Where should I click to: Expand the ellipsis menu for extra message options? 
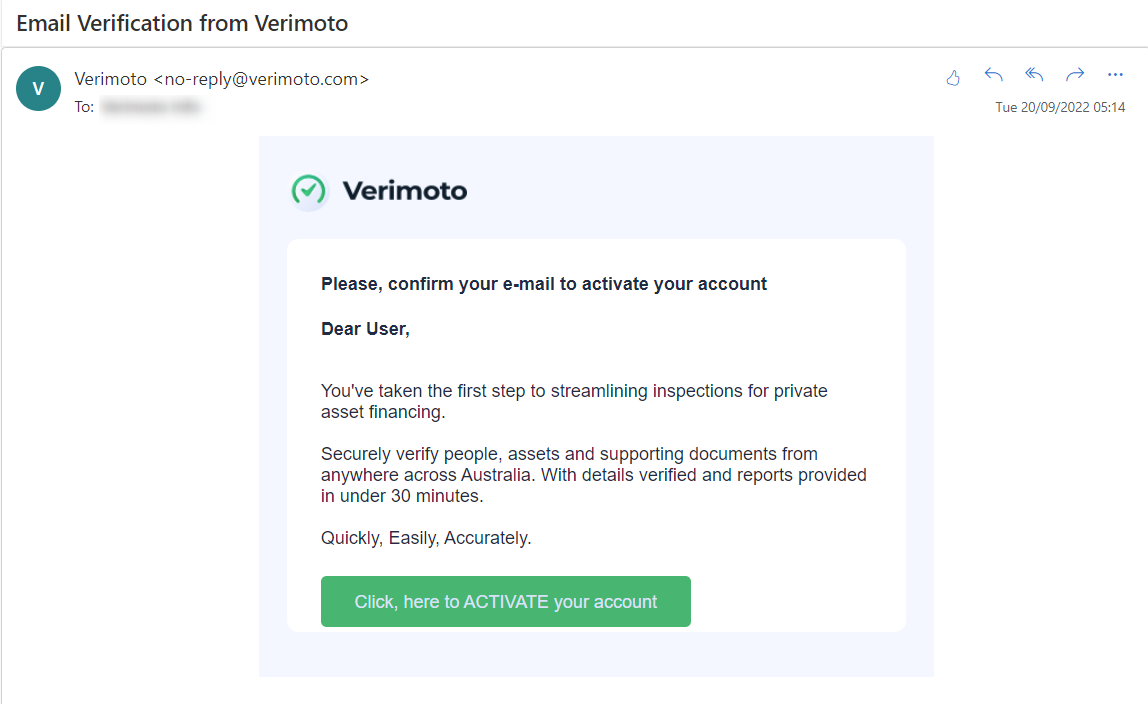tap(1115, 75)
